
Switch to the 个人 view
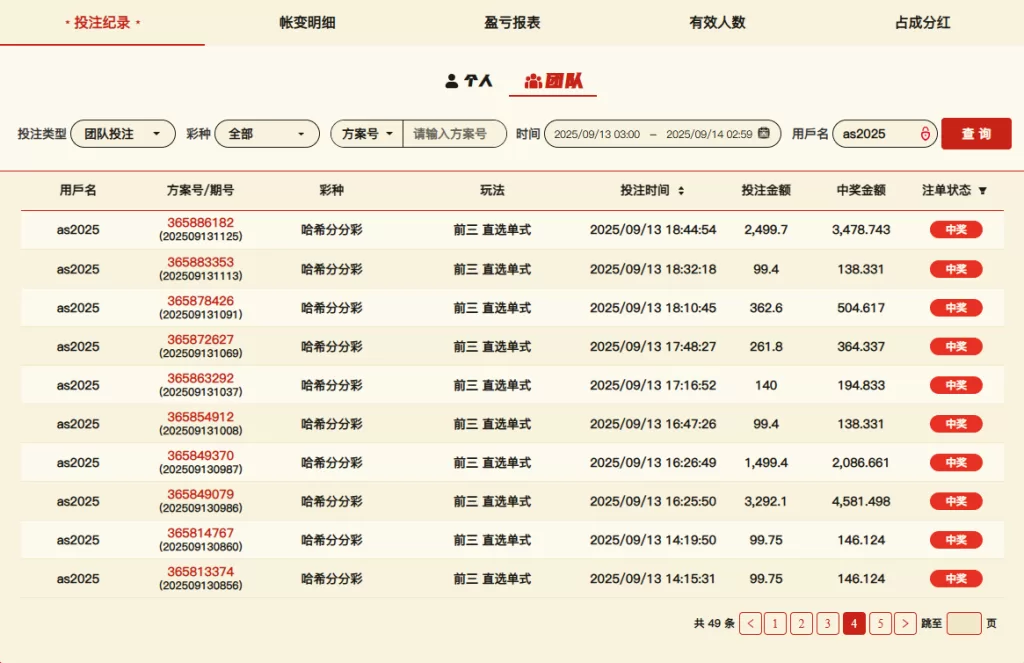point(469,81)
